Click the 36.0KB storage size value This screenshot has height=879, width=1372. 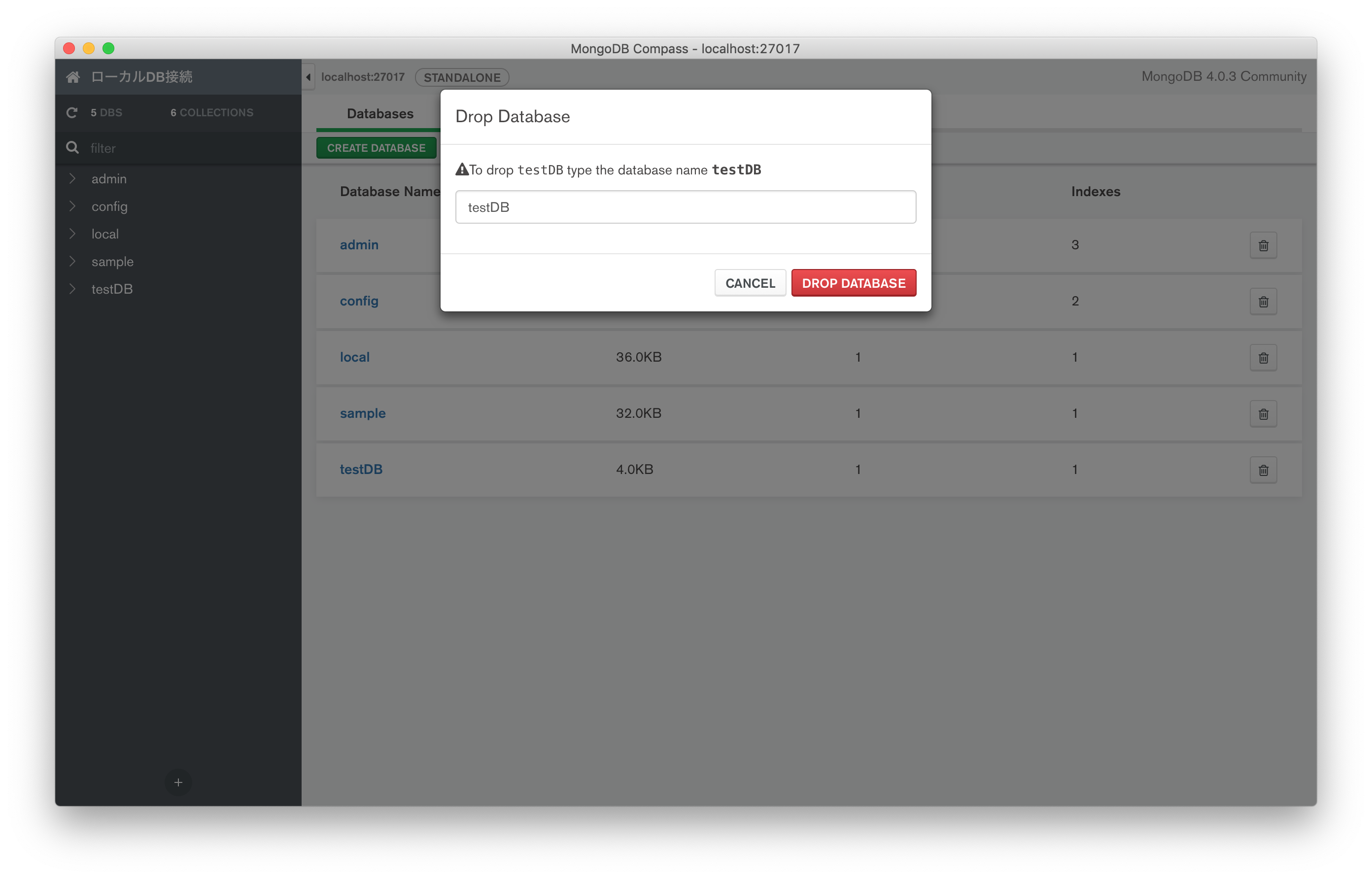pyautogui.click(x=639, y=357)
